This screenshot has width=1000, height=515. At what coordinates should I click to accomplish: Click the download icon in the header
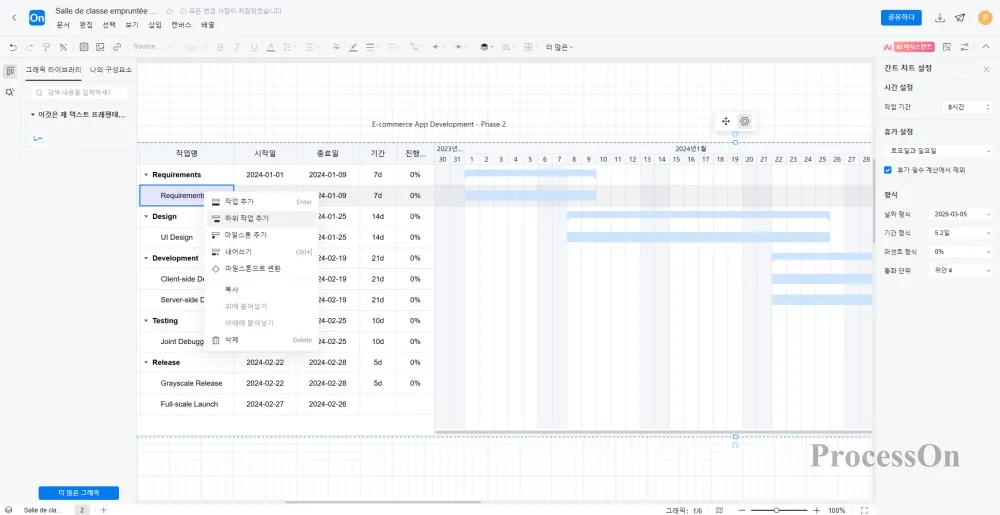click(x=939, y=18)
